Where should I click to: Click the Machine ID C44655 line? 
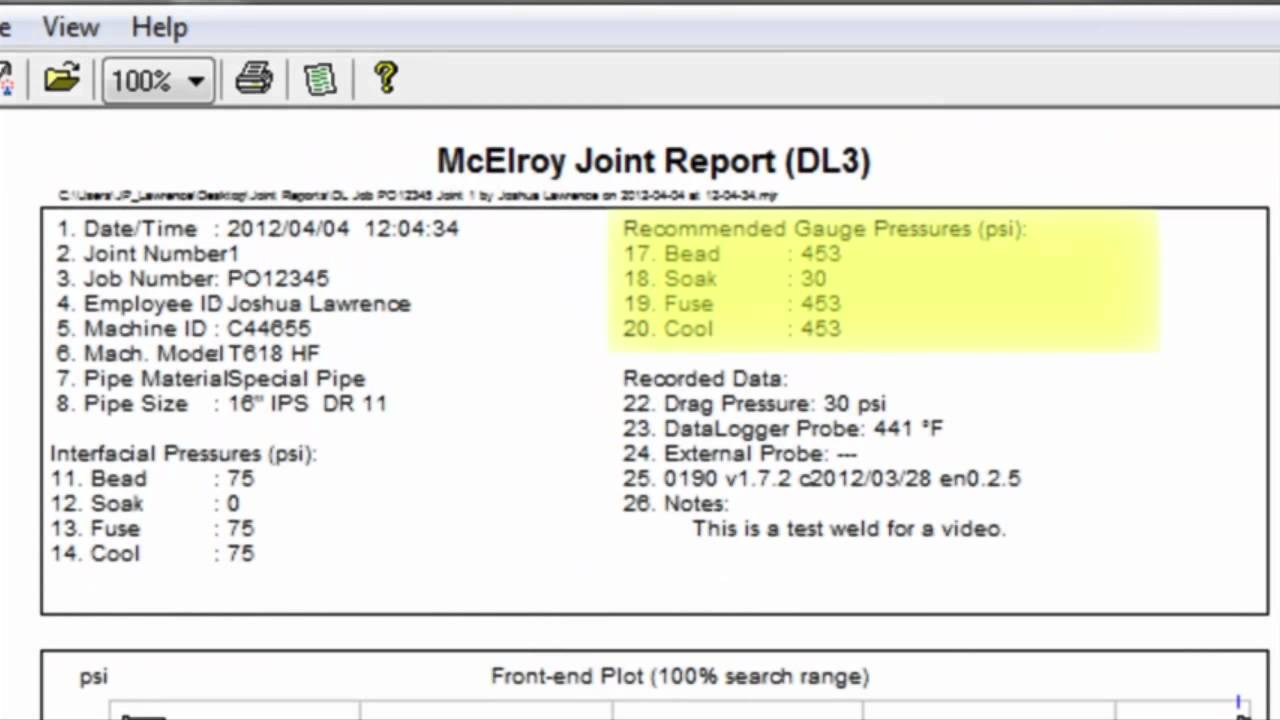183,329
